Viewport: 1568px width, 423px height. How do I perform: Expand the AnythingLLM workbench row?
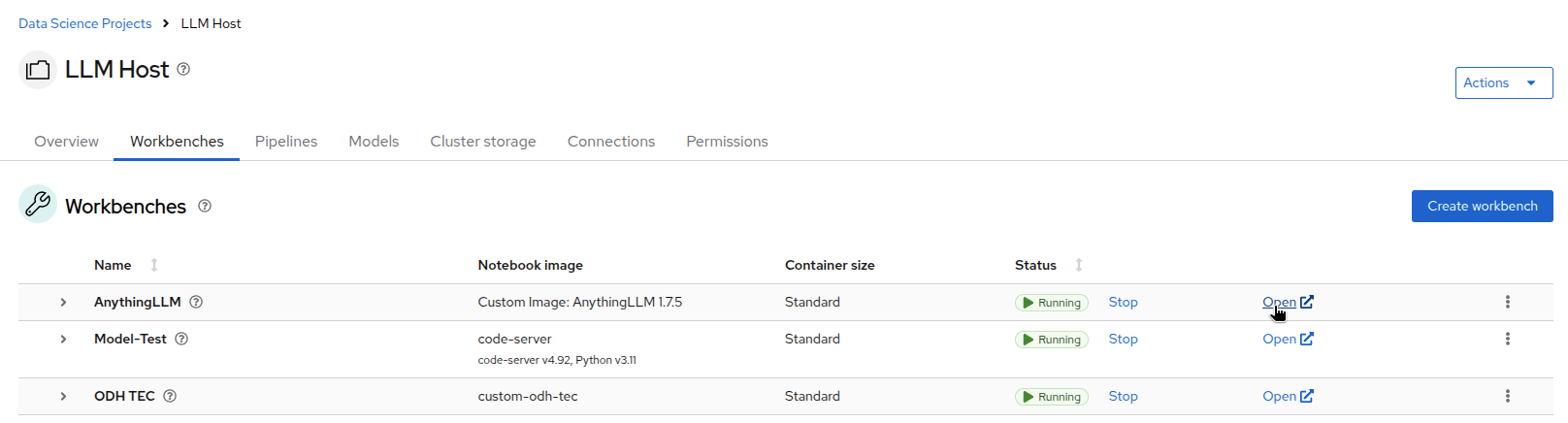(x=63, y=302)
